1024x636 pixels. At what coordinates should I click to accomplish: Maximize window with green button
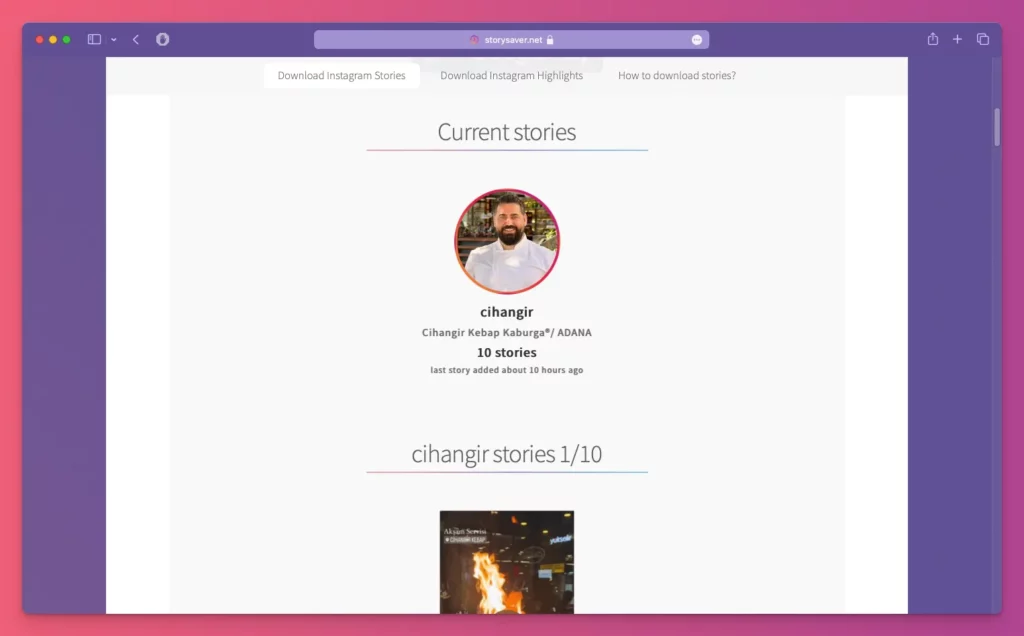(67, 40)
